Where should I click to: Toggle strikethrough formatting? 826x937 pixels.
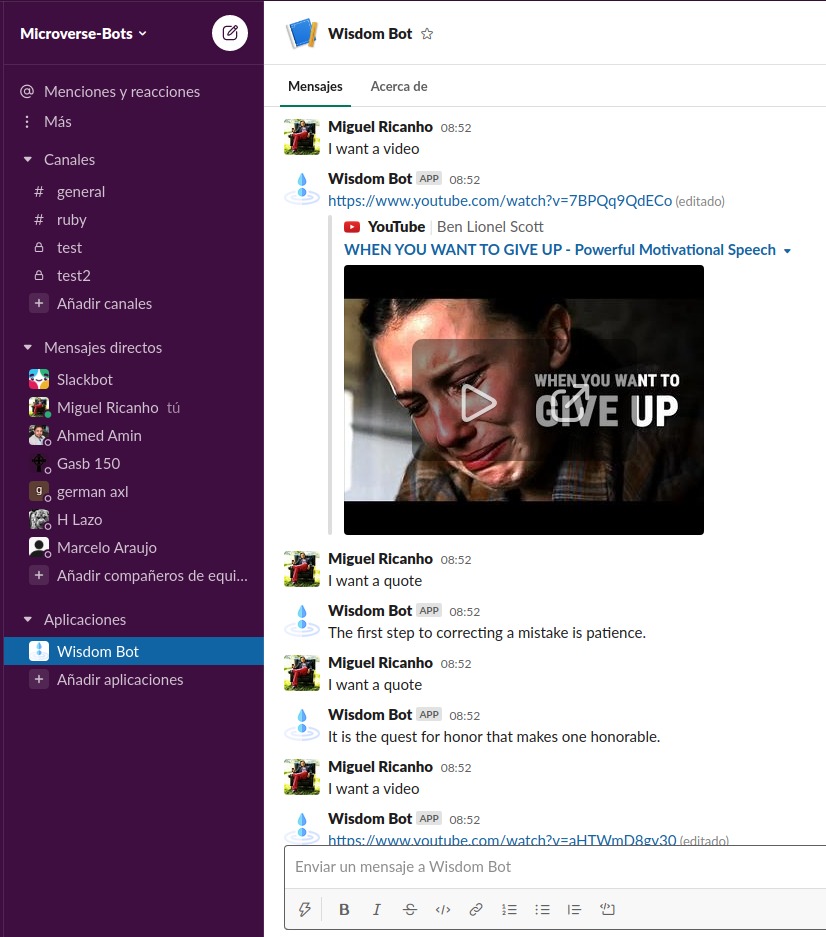click(x=409, y=909)
